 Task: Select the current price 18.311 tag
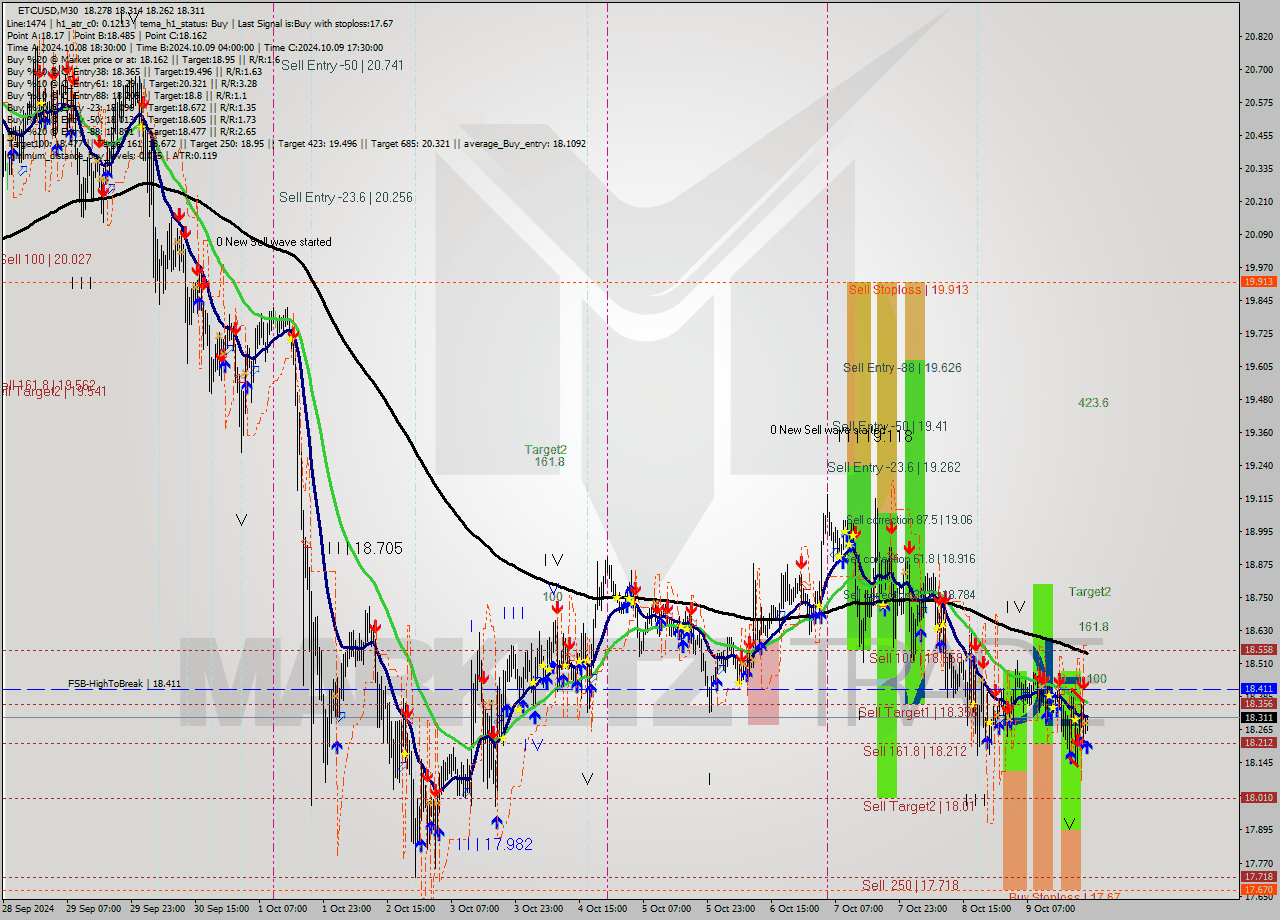(1258, 717)
